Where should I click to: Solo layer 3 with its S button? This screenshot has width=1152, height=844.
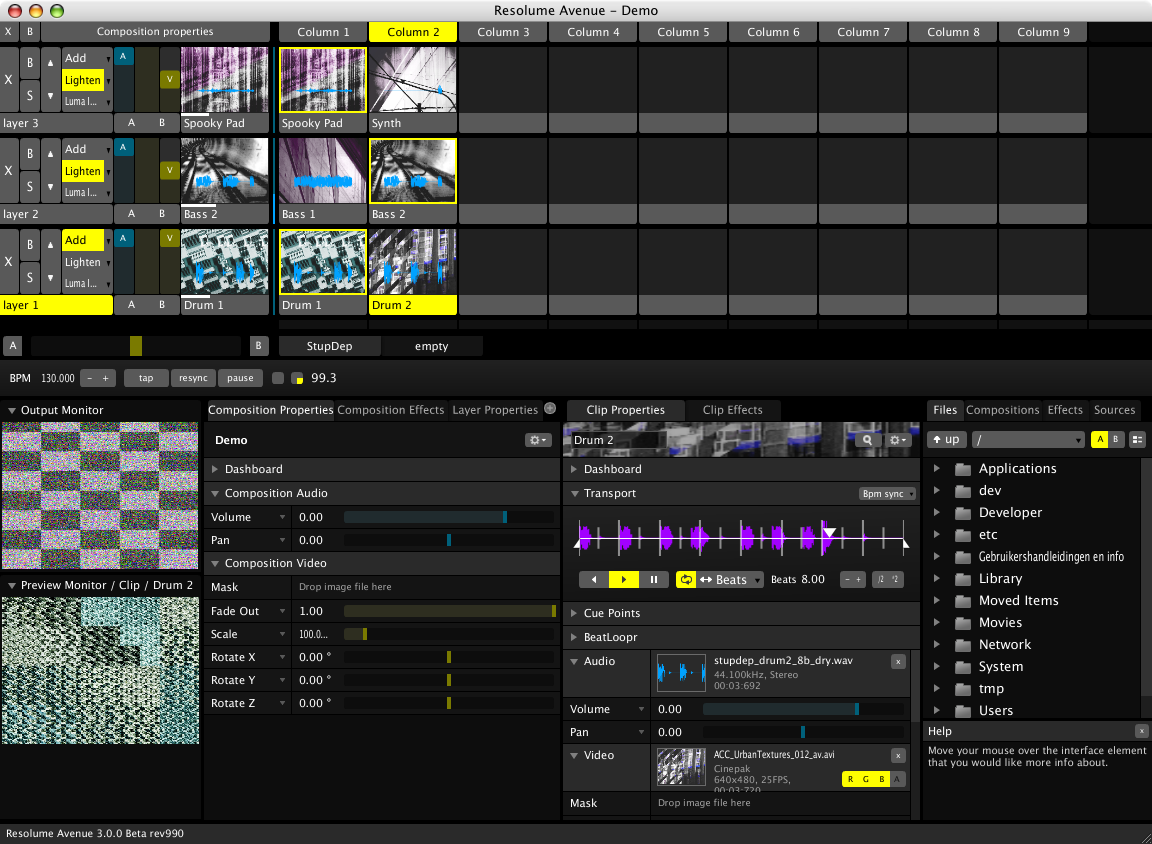point(30,95)
